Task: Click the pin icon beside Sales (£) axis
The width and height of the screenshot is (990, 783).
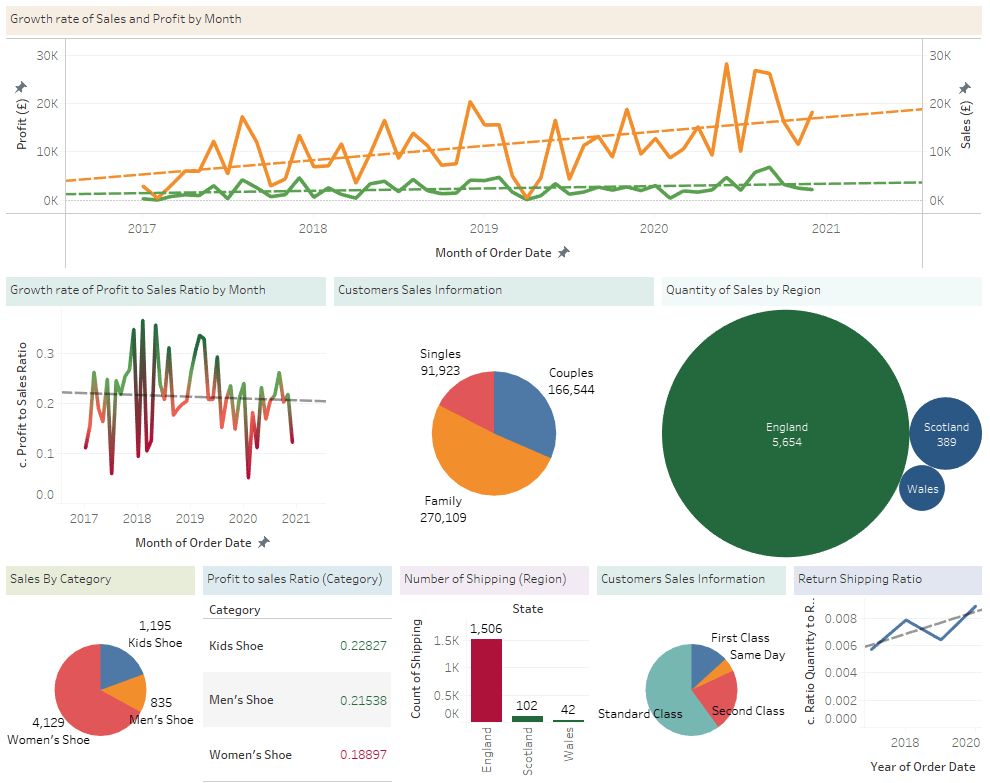Action: click(965, 89)
